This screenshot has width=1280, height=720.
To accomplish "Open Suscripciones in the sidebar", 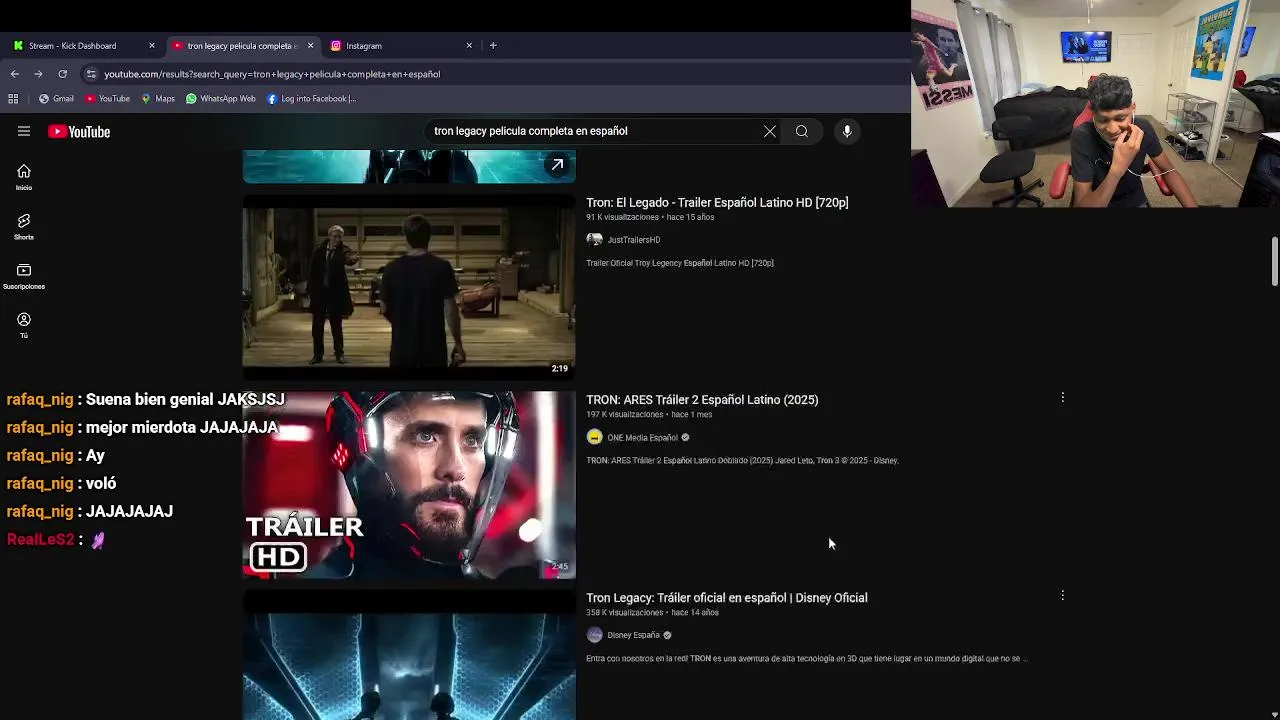I will (x=24, y=276).
